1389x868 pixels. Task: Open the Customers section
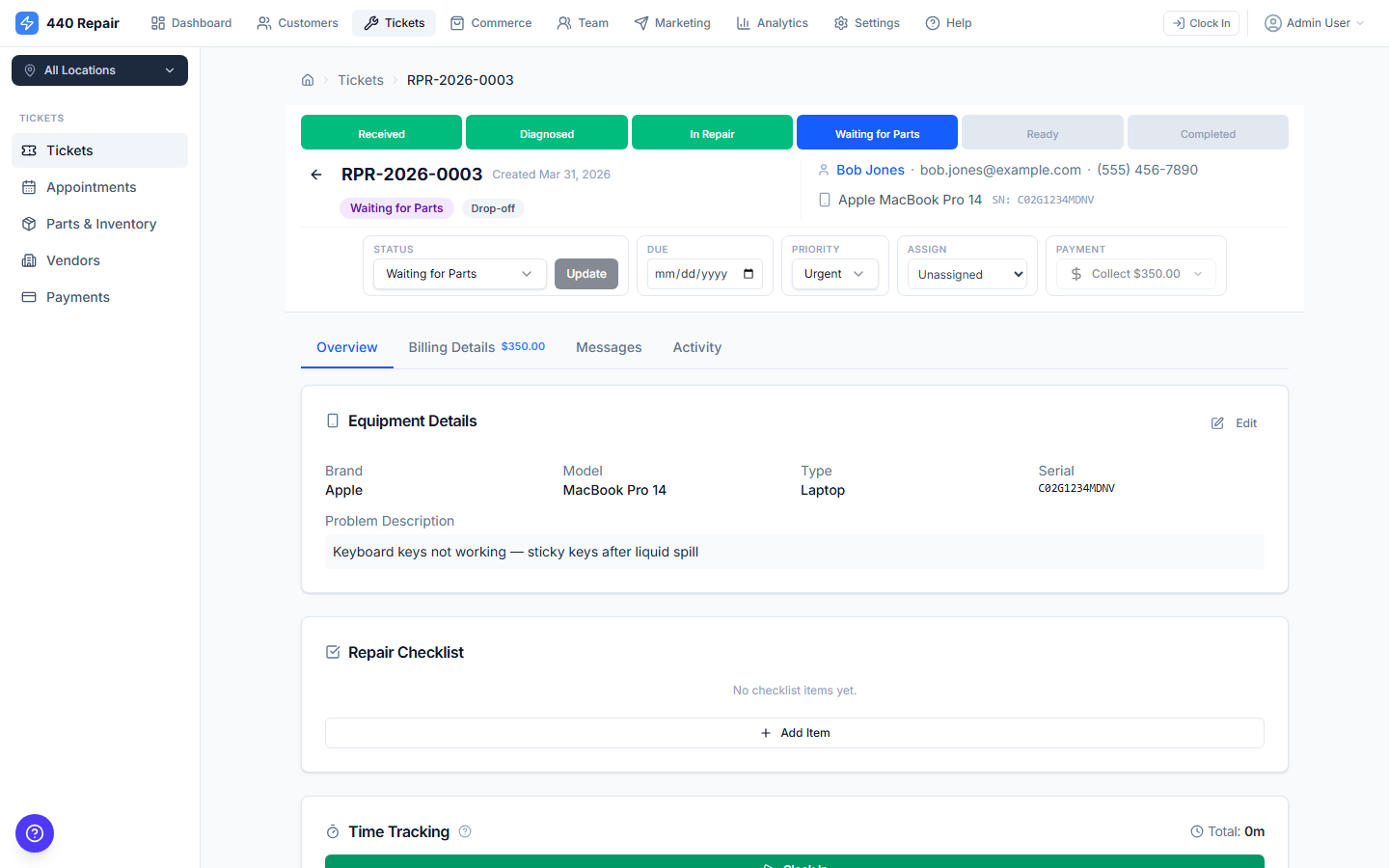coord(297,22)
